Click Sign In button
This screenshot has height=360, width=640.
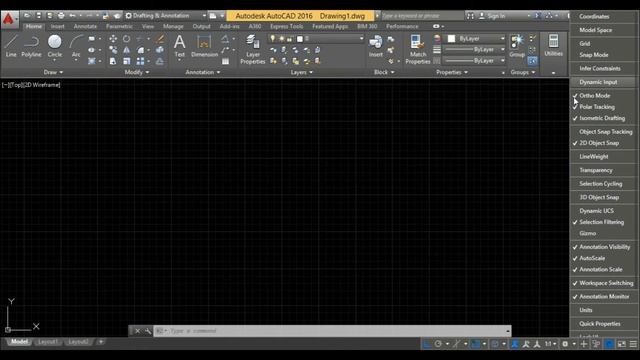(x=493, y=16)
